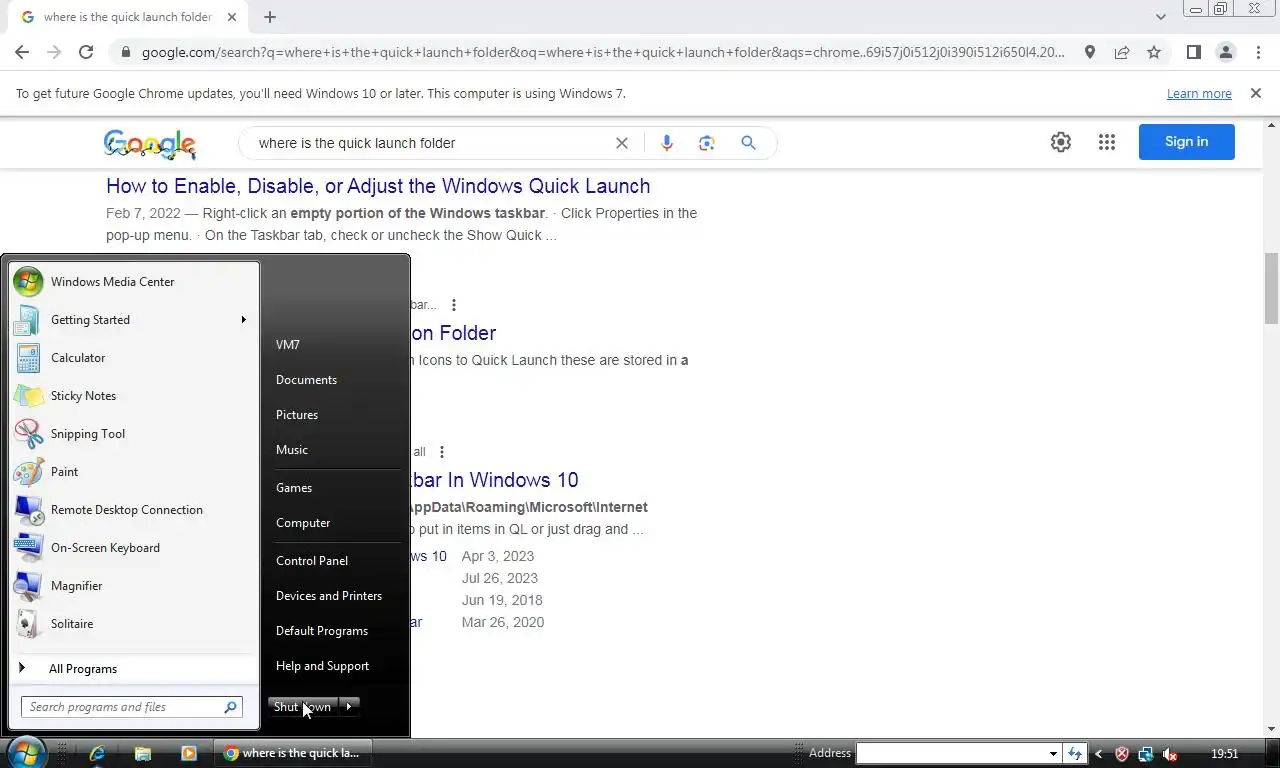Click the page vertical scrollbar thumb
The height and width of the screenshot is (768, 1280).
click(x=1271, y=289)
